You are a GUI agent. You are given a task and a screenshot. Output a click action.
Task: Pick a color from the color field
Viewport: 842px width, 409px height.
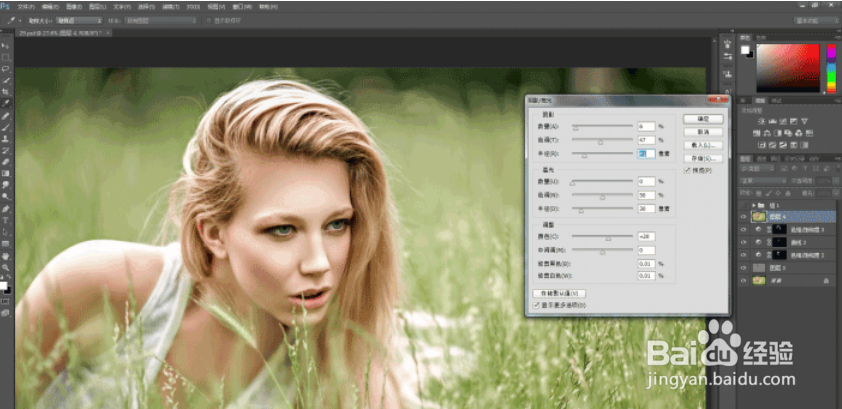point(788,68)
